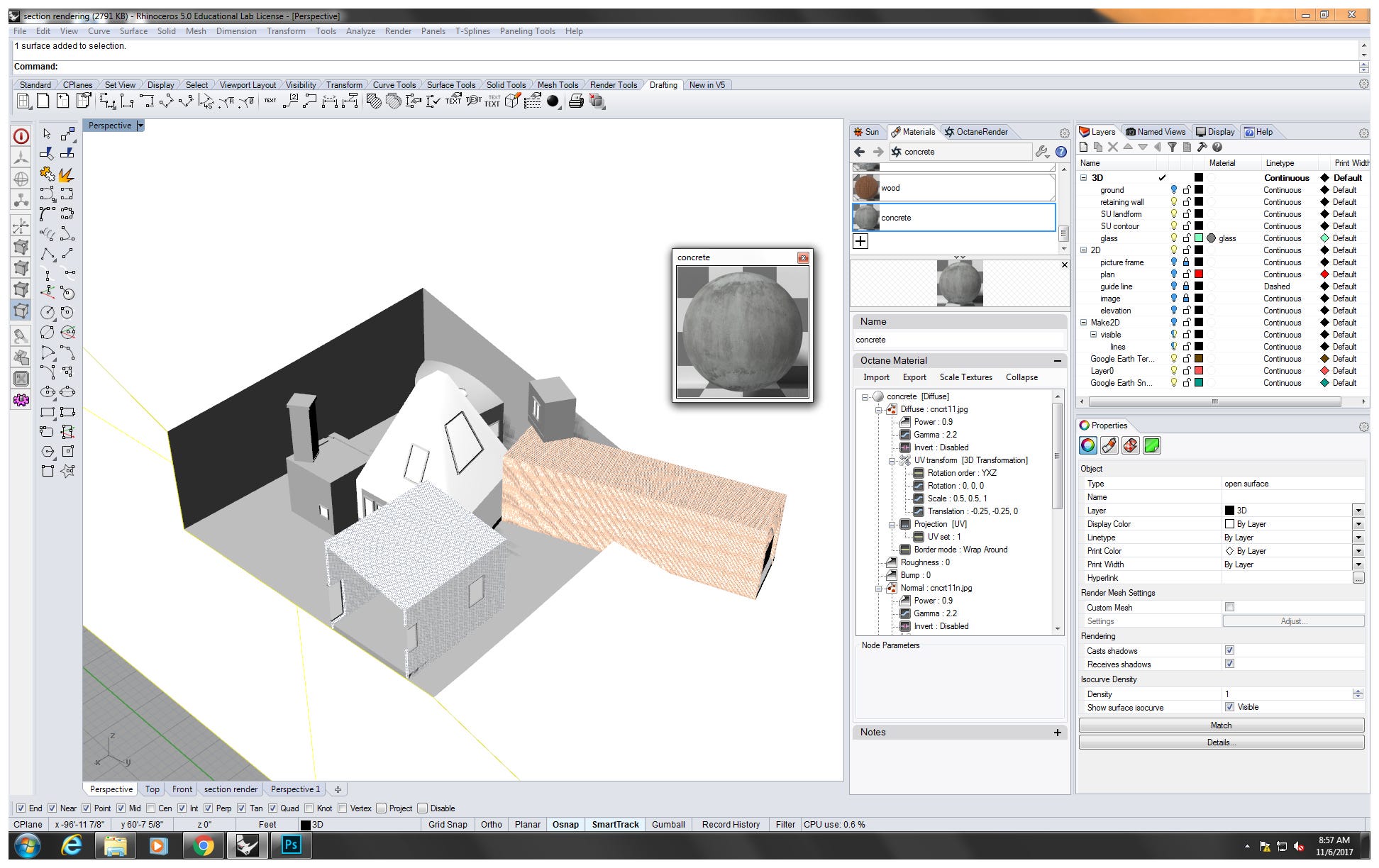Uncheck the Casts shadows checkbox
Image resolution: width=1379 pixels, height=868 pixels.
pyautogui.click(x=1229, y=650)
